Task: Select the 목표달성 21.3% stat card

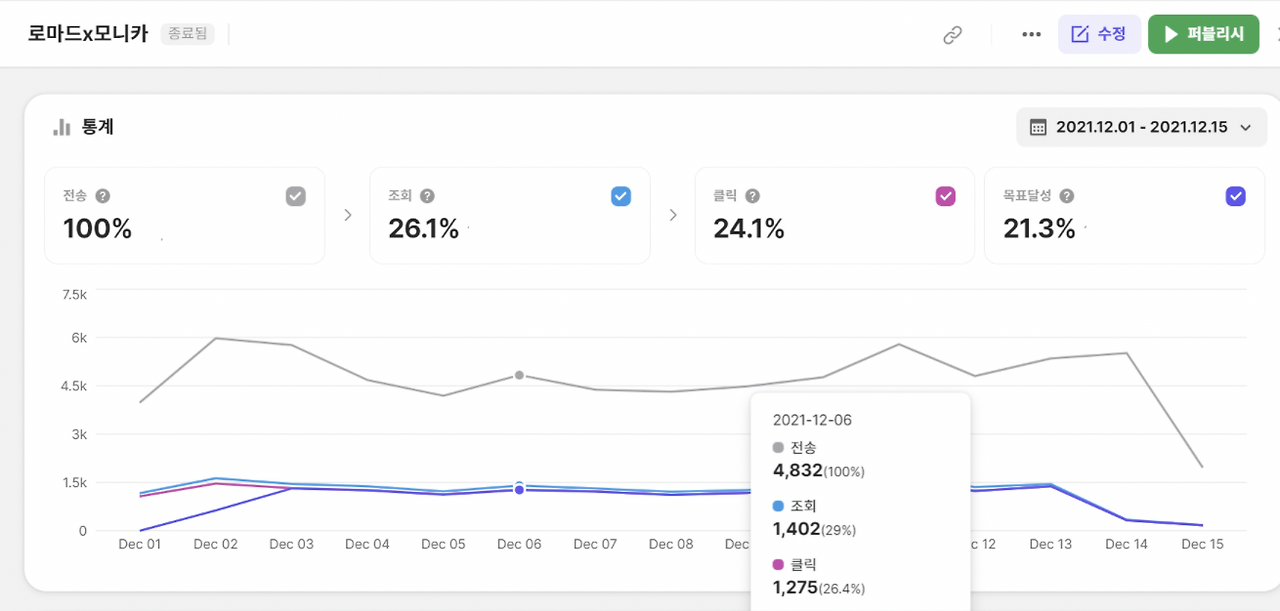Action: point(1124,215)
